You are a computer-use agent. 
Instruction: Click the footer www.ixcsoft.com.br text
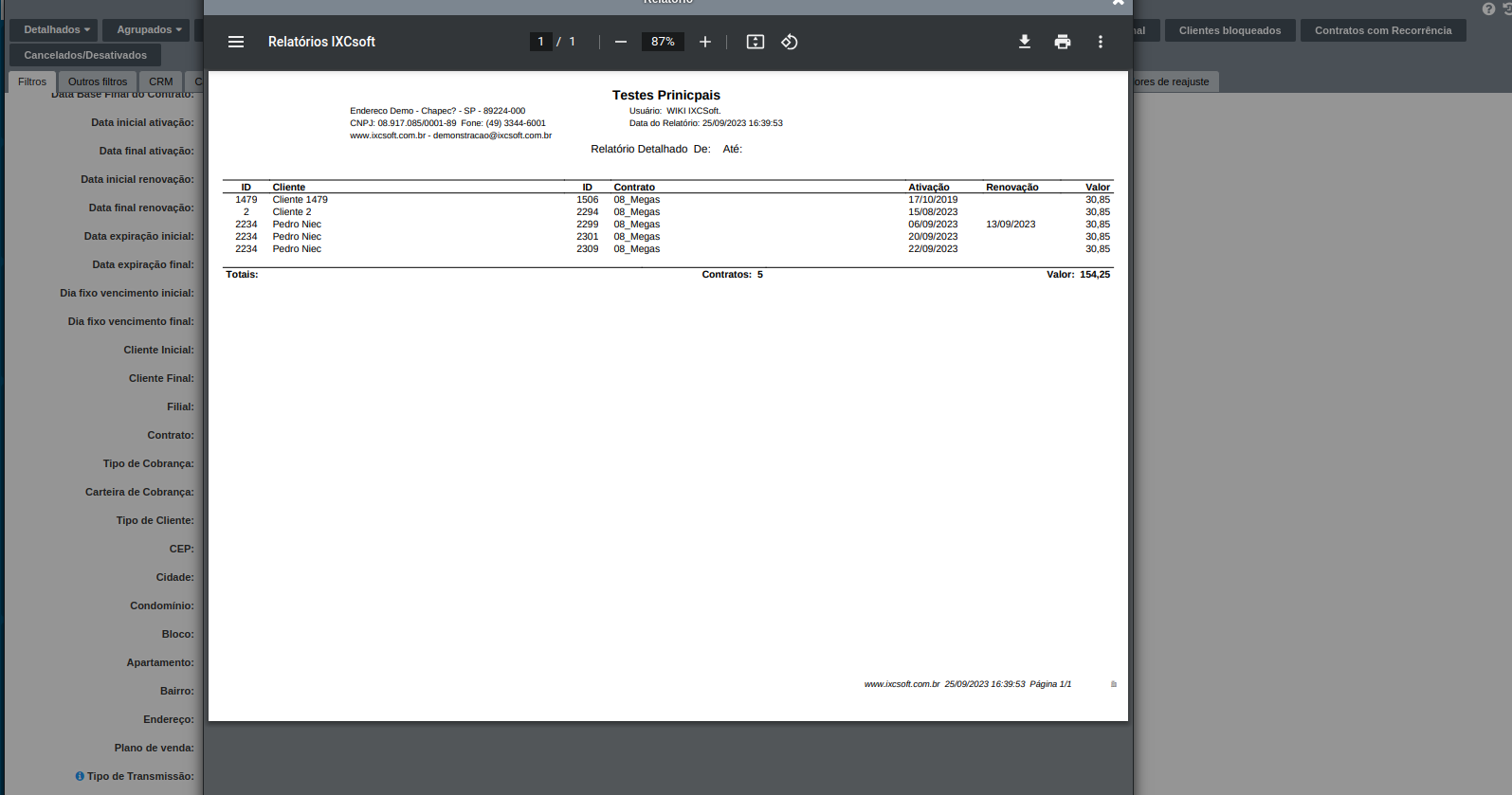(x=902, y=684)
